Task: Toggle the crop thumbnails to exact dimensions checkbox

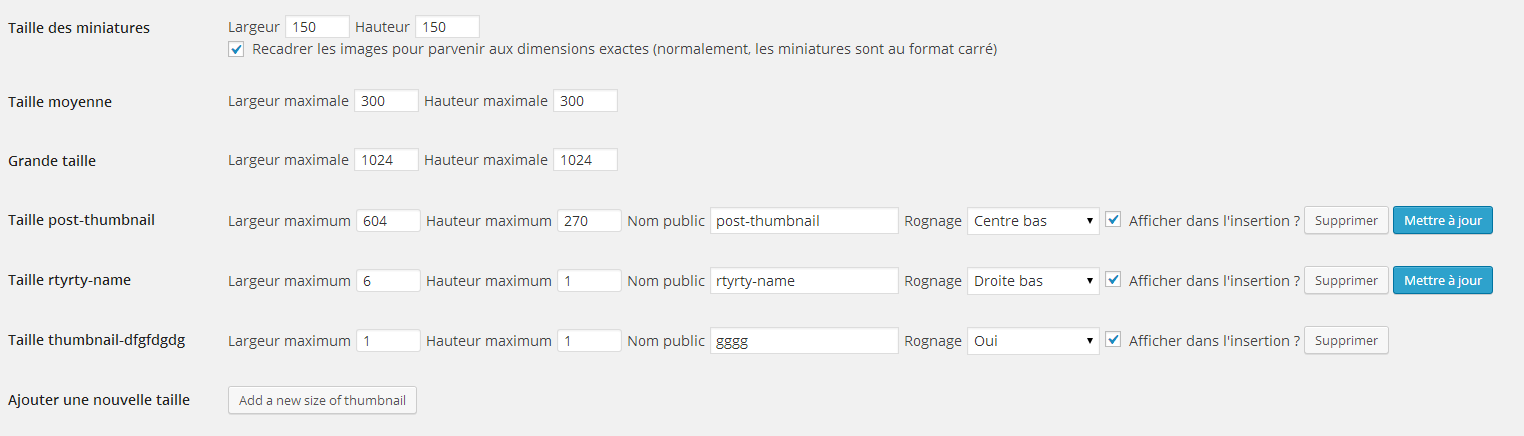Action: click(x=236, y=49)
